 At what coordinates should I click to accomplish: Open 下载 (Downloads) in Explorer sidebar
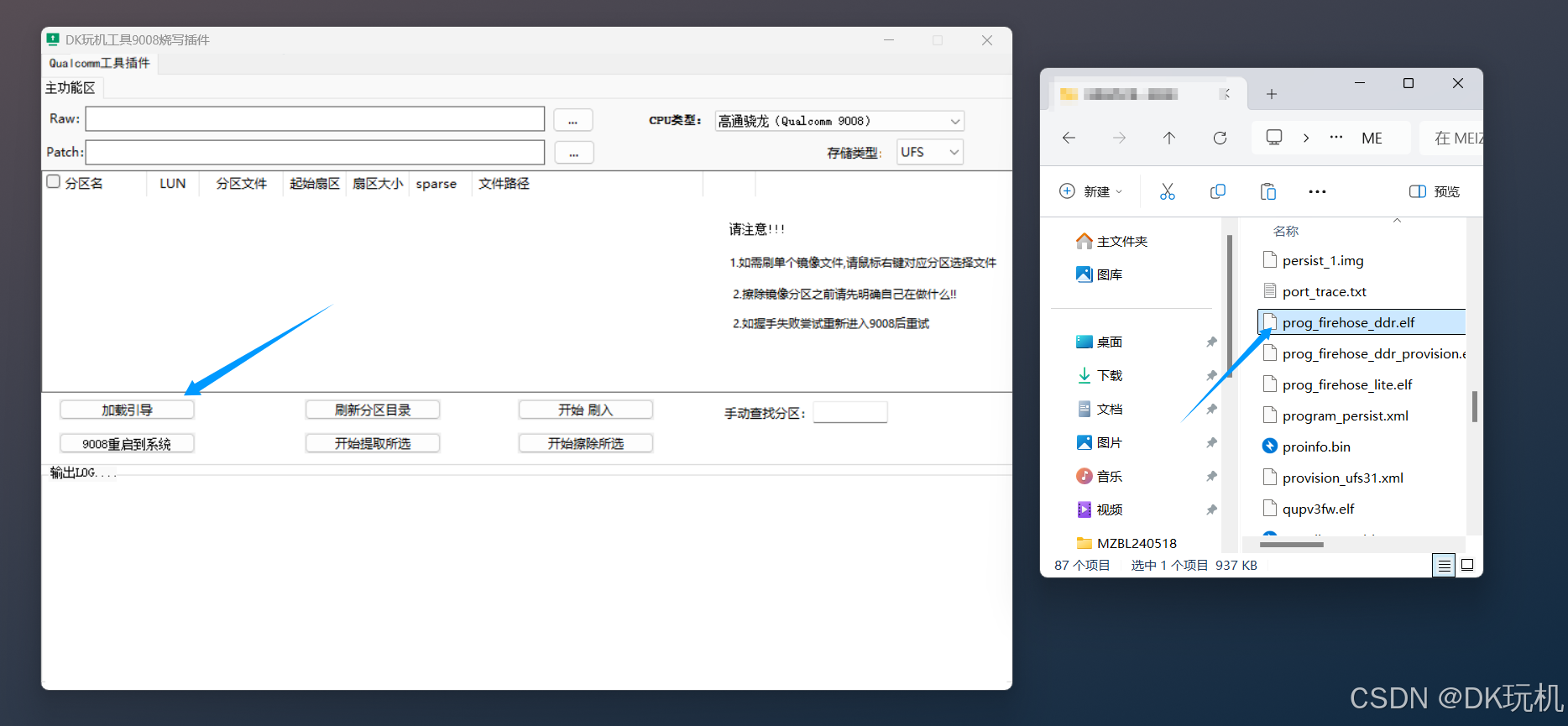point(1100,375)
